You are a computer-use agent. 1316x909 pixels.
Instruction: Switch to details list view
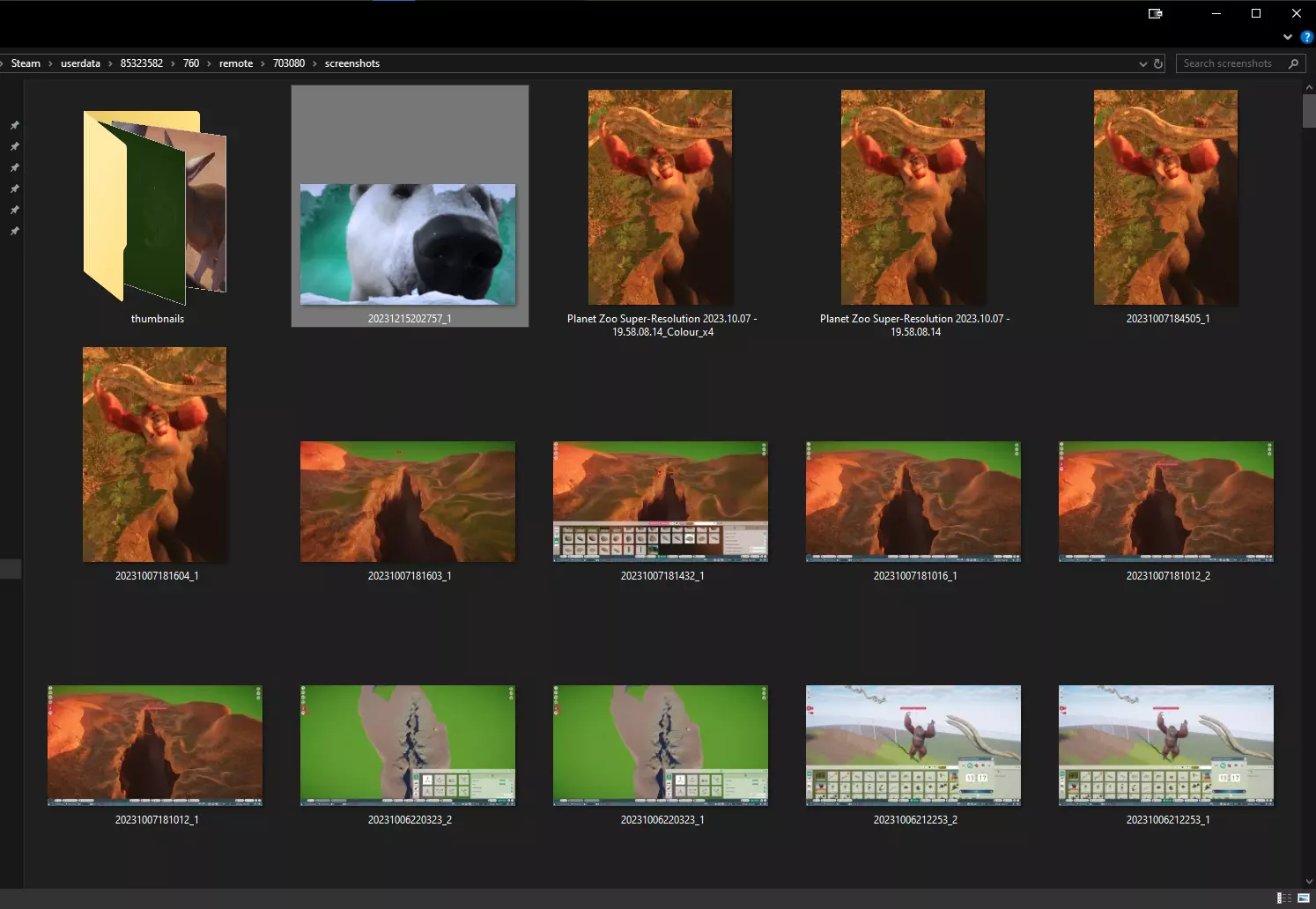pos(1284,898)
